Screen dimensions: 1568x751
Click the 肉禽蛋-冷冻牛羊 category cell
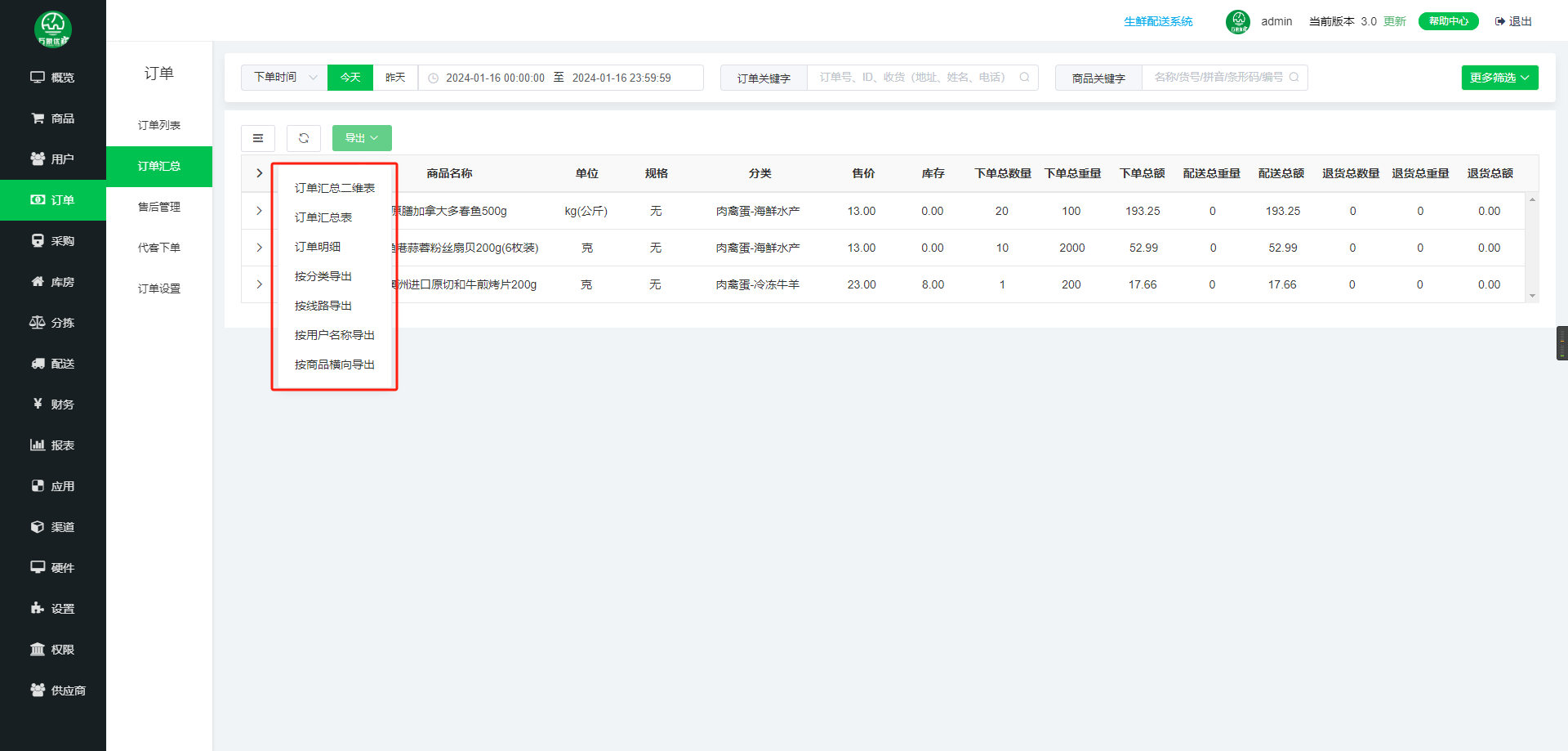click(758, 284)
